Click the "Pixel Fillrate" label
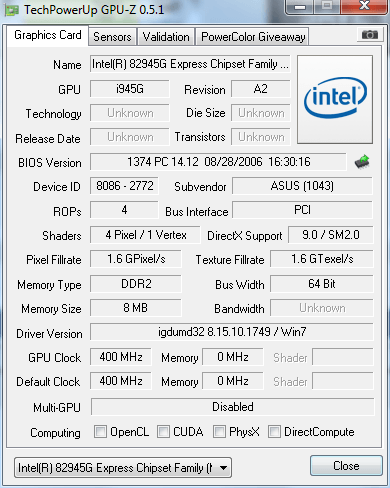 pos(54,260)
